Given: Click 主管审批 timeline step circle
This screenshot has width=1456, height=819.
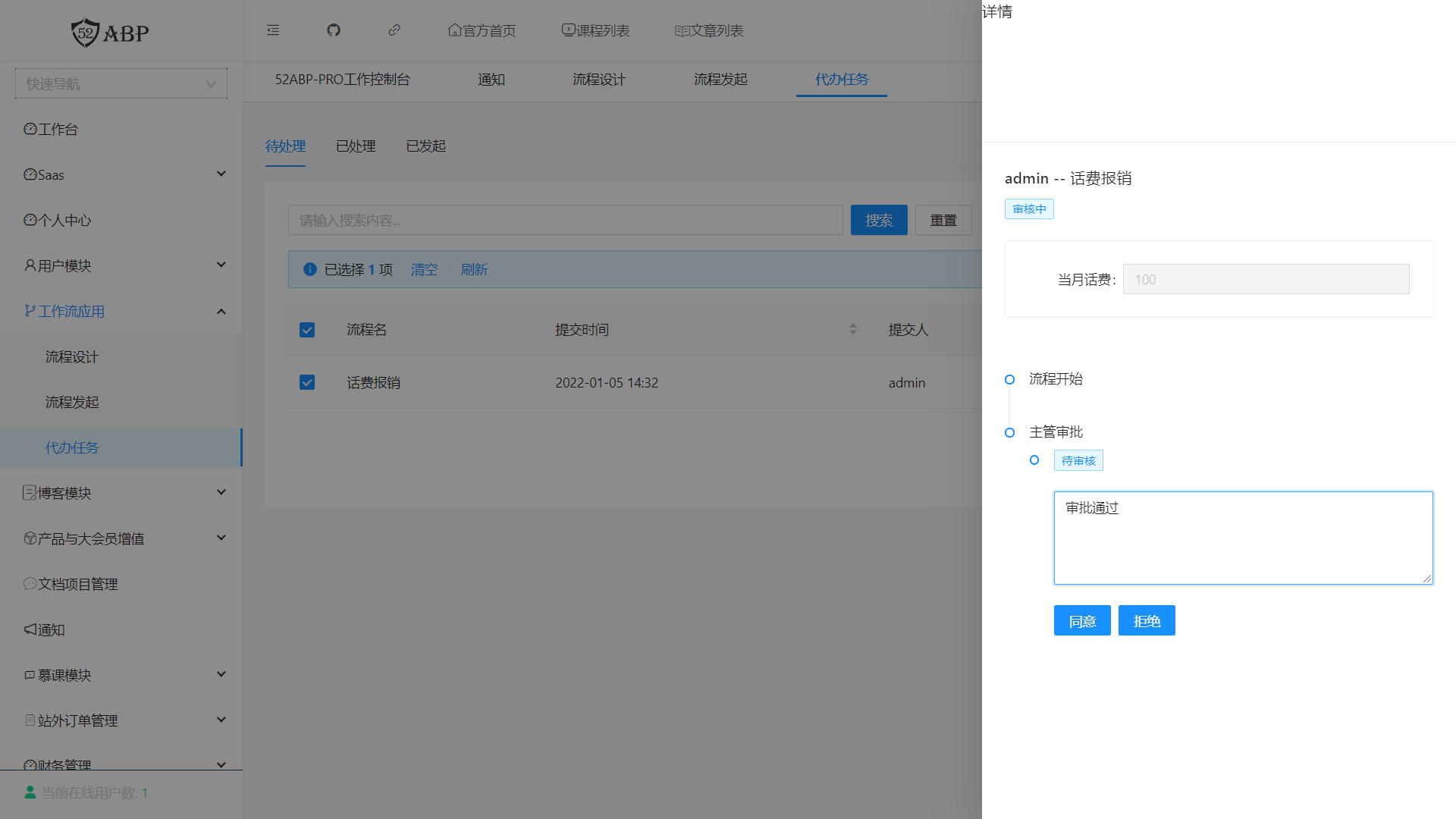Looking at the screenshot, I should click(1009, 432).
